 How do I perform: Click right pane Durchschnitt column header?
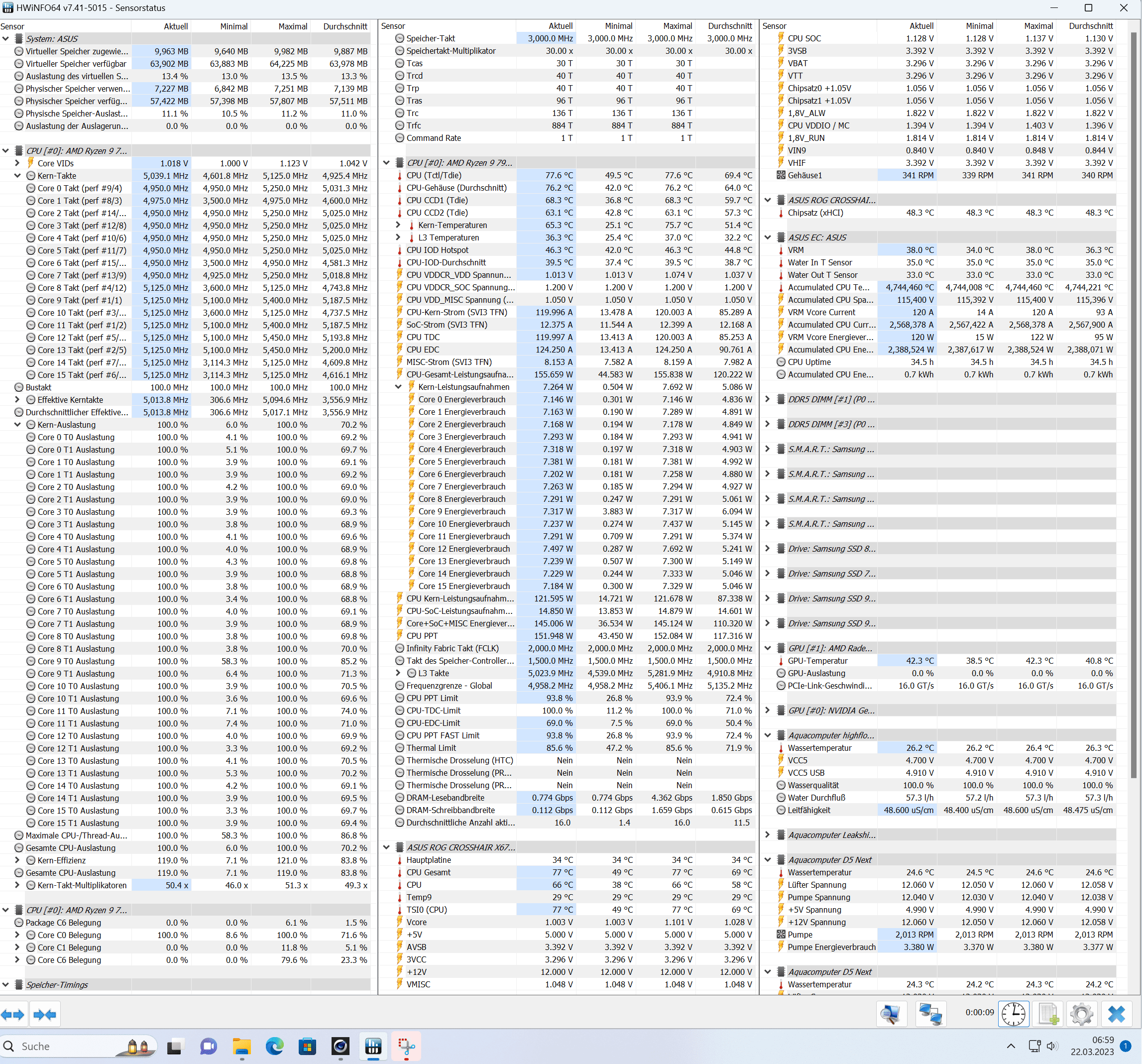[1087, 26]
